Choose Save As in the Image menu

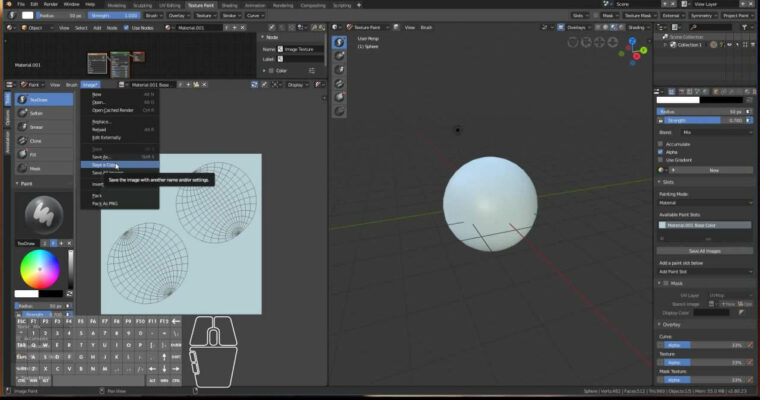120,157
